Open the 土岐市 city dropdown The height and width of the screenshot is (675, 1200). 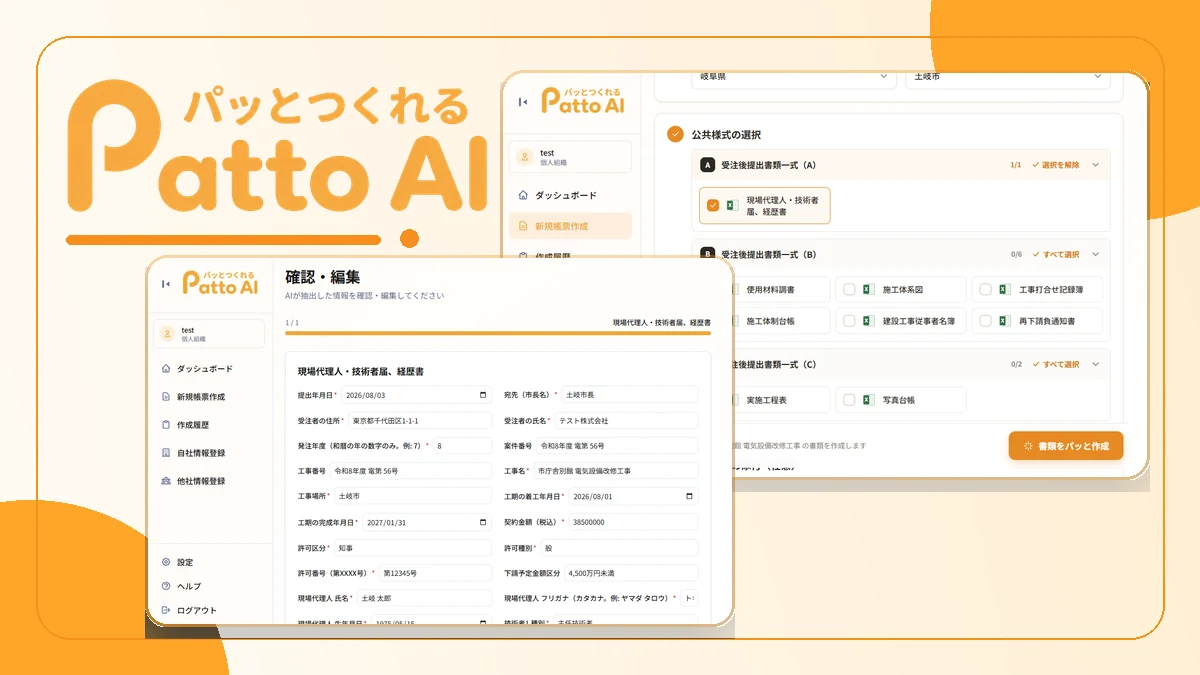pyautogui.click(x=1008, y=78)
